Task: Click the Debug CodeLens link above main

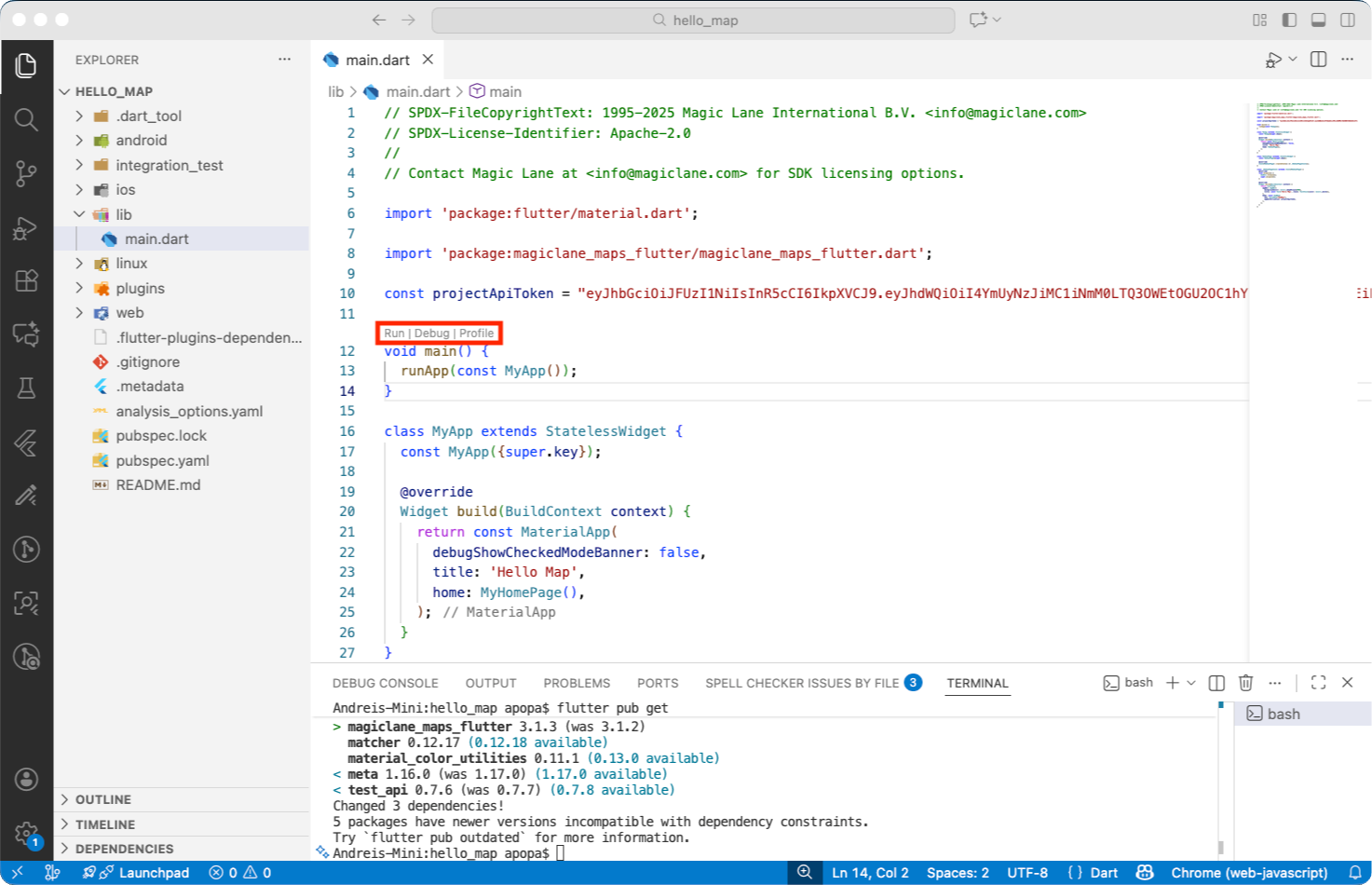Action: point(431,334)
